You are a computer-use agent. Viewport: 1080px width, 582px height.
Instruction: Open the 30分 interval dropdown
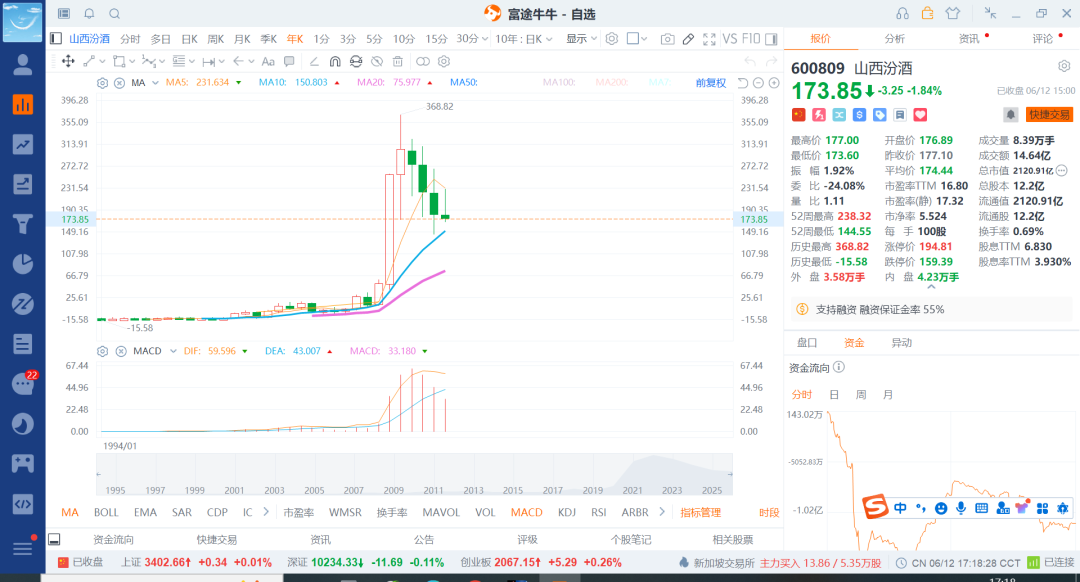(x=472, y=39)
